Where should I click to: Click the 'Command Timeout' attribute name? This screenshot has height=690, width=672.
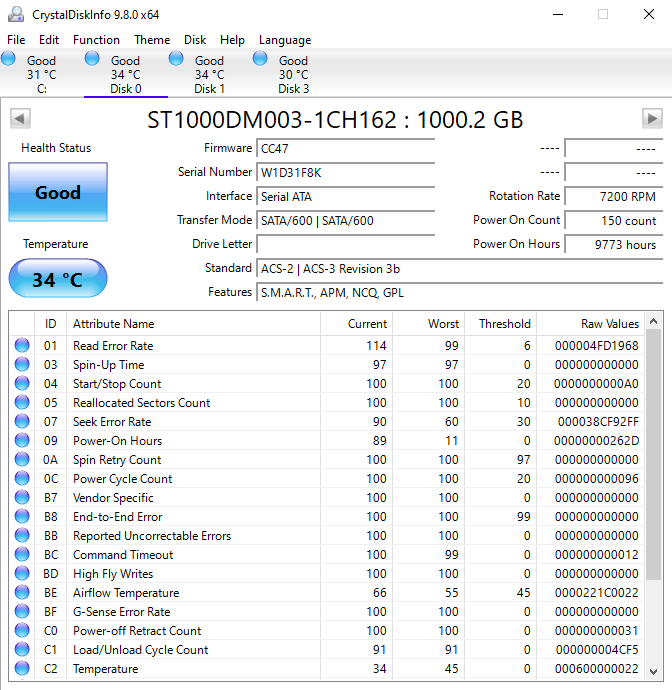tap(123, 554)
